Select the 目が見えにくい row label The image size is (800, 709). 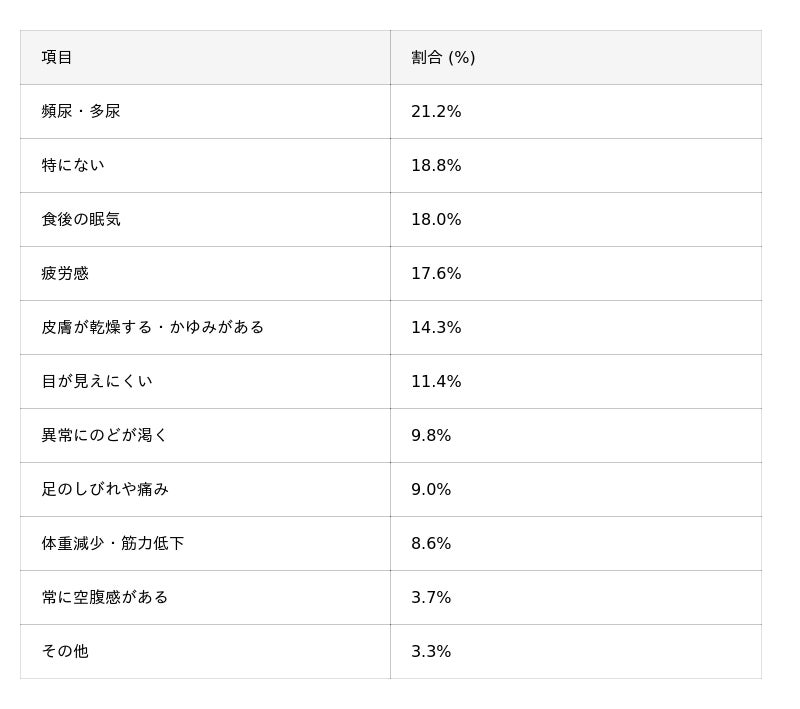[97, 382]
